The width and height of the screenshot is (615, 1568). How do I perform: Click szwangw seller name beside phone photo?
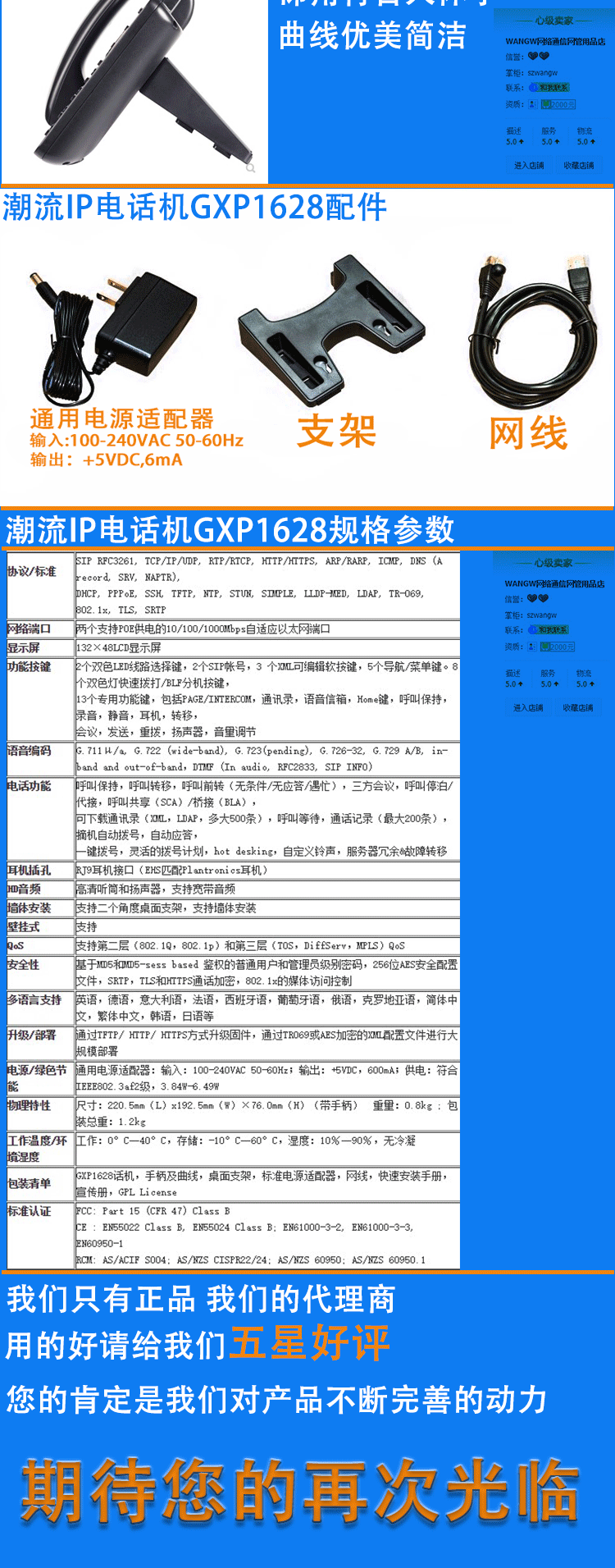[542, 72]
